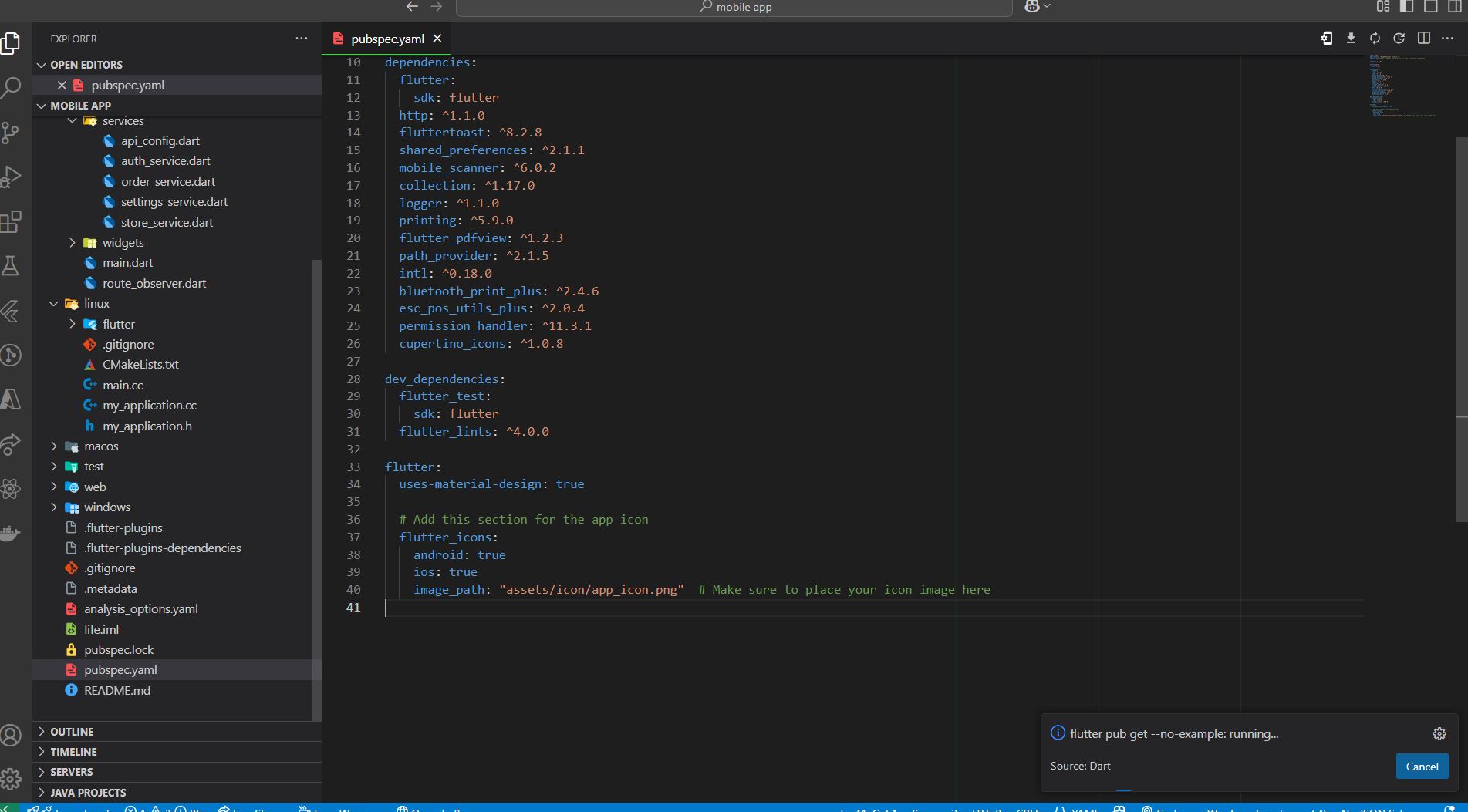Open Run and Debug view
Image resolution: width=1468 pixels, height=812 pixels.
11,177
